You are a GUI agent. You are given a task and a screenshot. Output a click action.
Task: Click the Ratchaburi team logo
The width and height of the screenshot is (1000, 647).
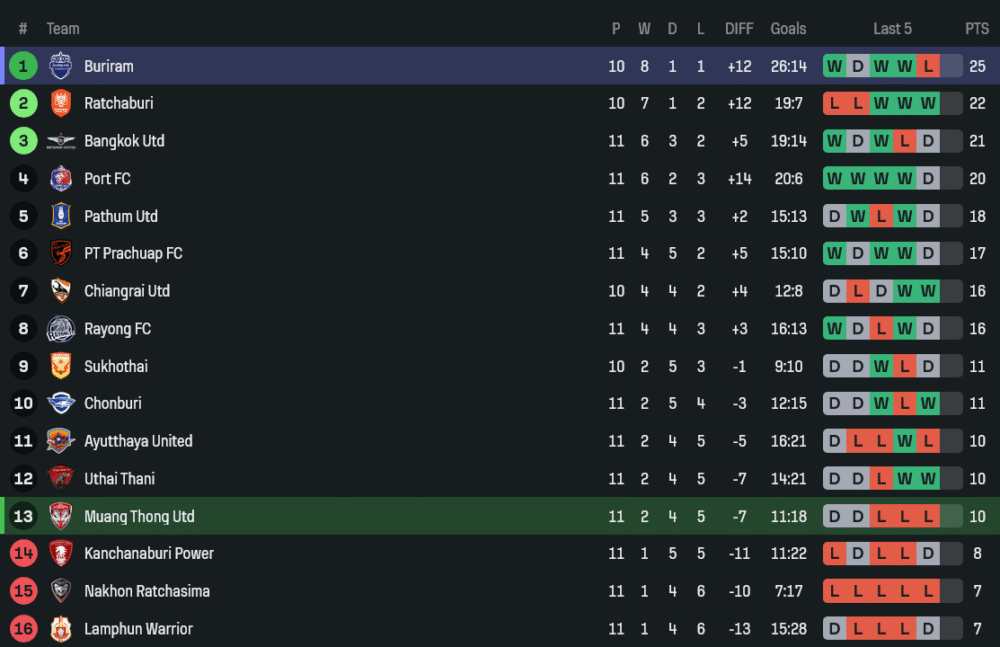point(61,103)
